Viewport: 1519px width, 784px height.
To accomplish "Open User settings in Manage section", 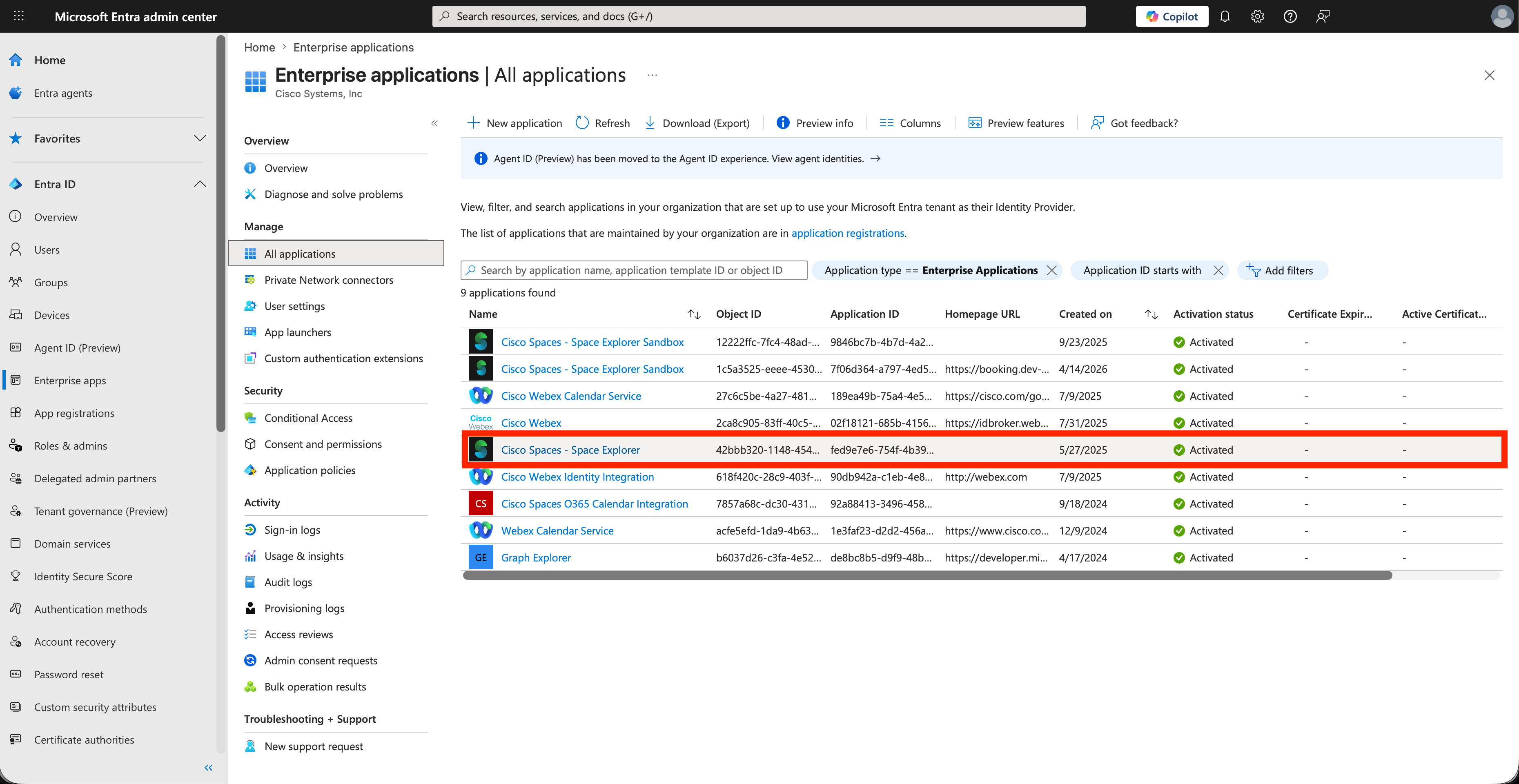I will (x=294, y=306).
